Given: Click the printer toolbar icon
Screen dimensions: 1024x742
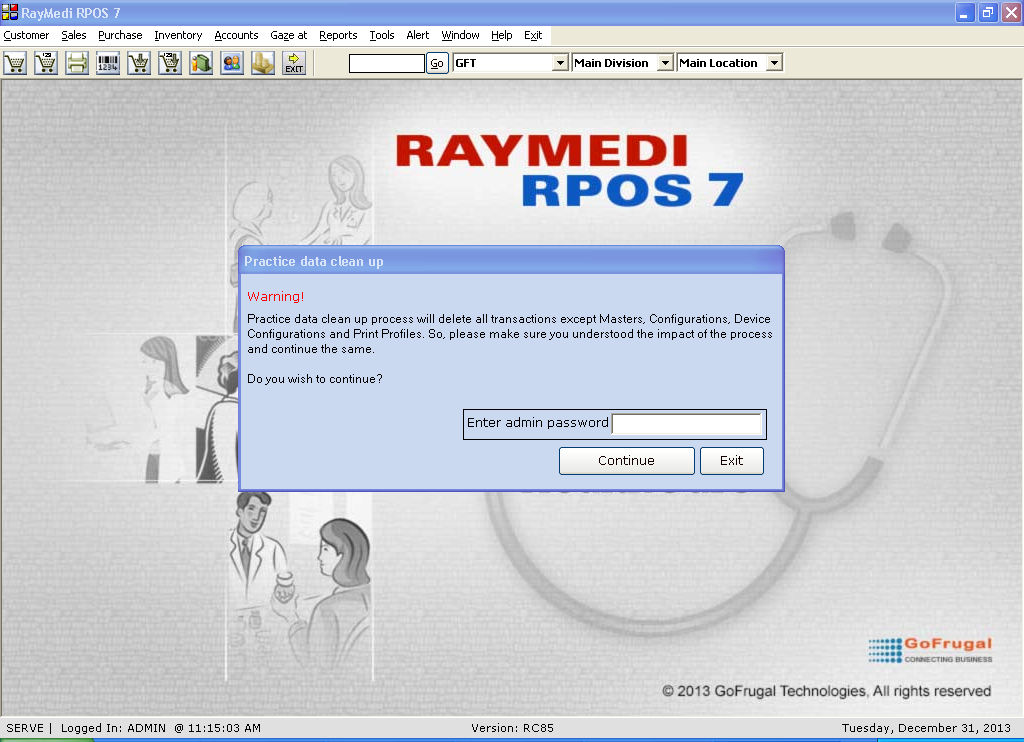Looking at the screenshot, I should pyautogui.click(x=77, y=63).
